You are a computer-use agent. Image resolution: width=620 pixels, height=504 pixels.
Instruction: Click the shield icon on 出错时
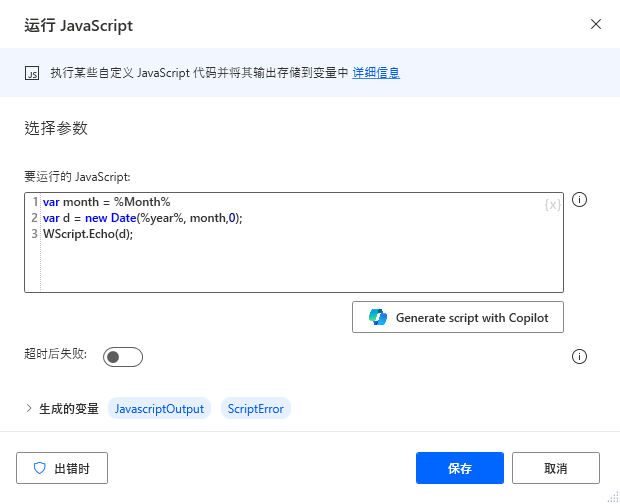(x=40, y=468)
